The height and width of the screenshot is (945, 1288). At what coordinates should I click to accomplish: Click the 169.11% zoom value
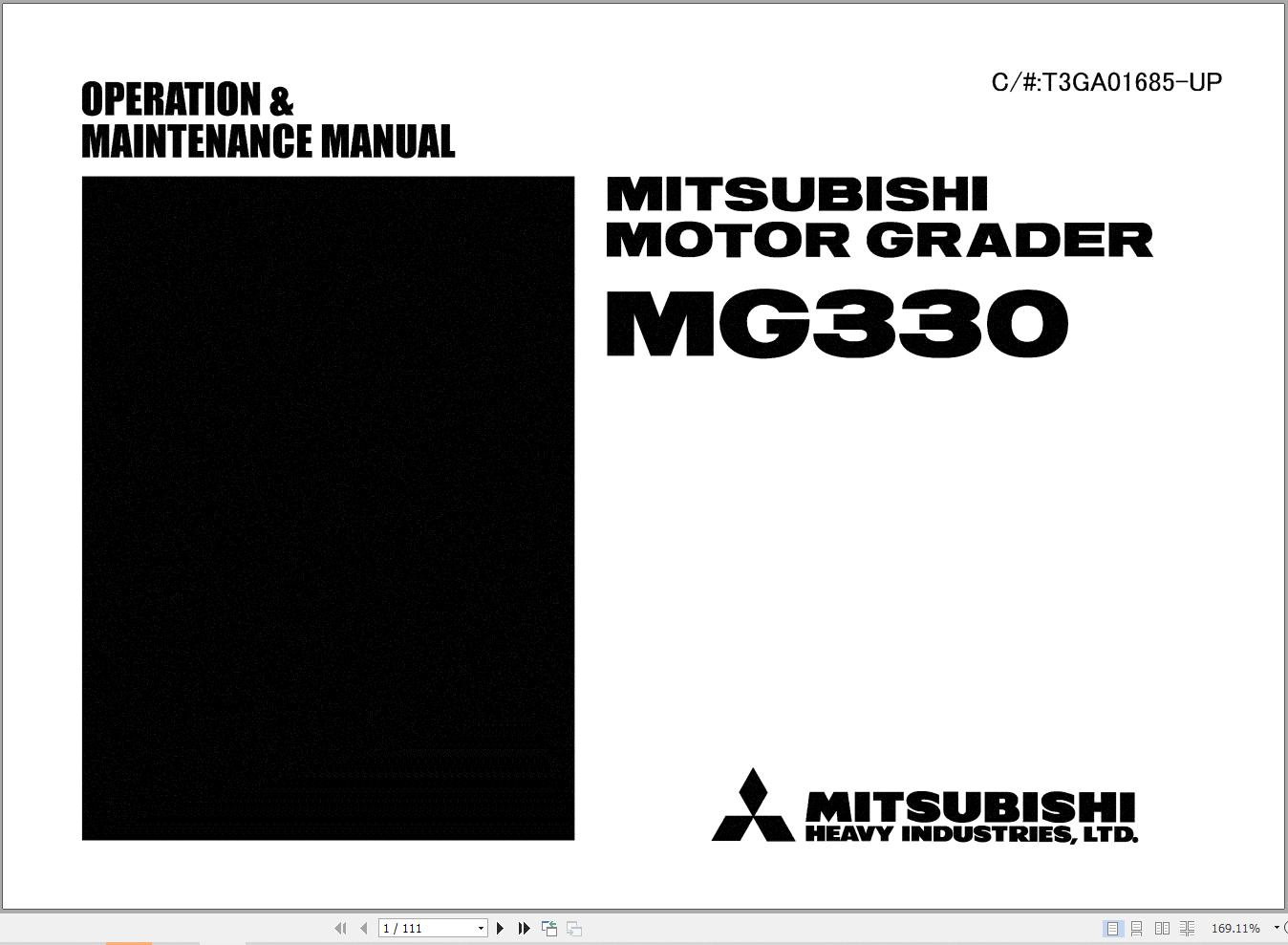[x=1235, y=928]
